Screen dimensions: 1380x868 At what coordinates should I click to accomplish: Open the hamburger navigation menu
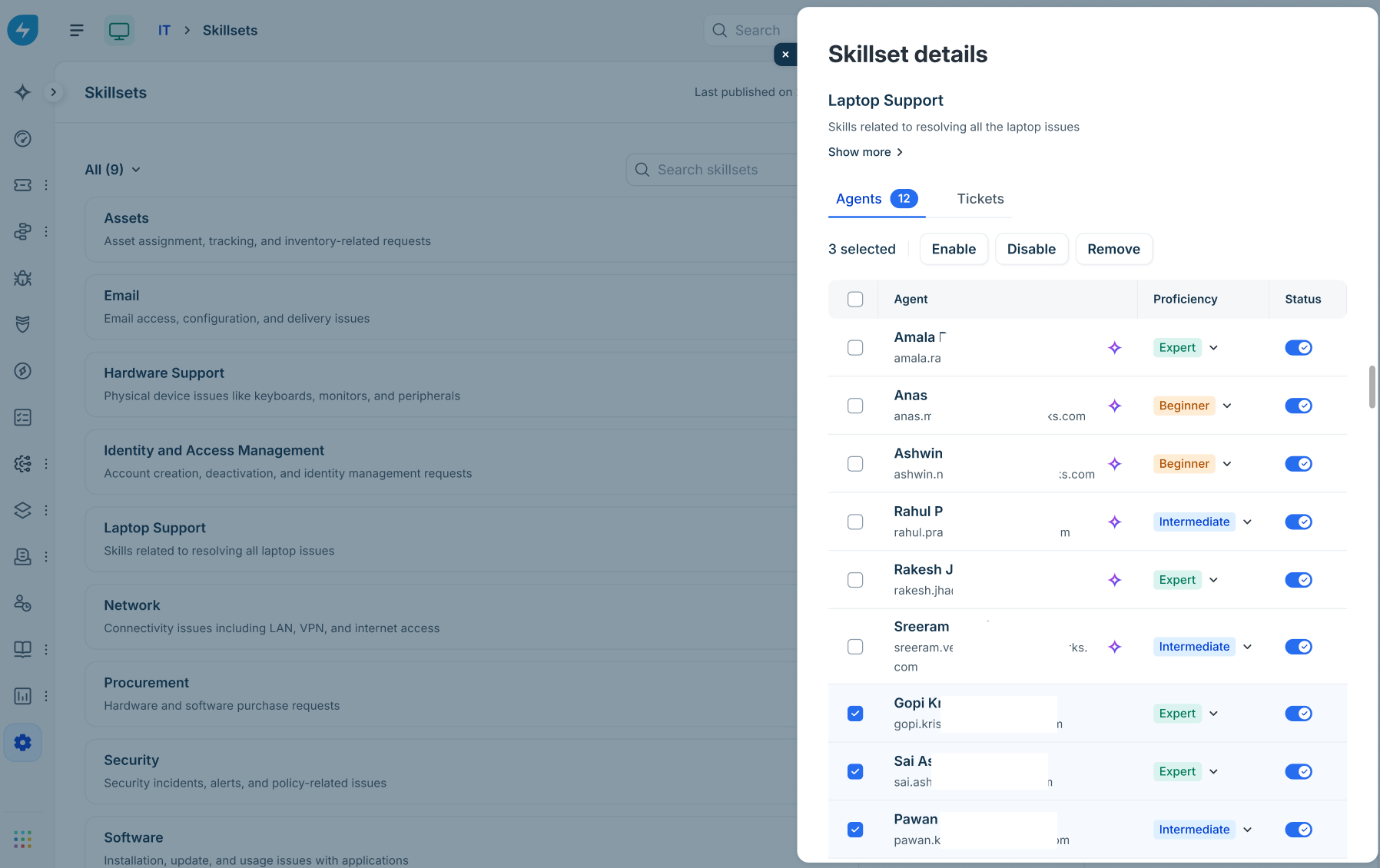pyautogui.click(x=77, y=30)
